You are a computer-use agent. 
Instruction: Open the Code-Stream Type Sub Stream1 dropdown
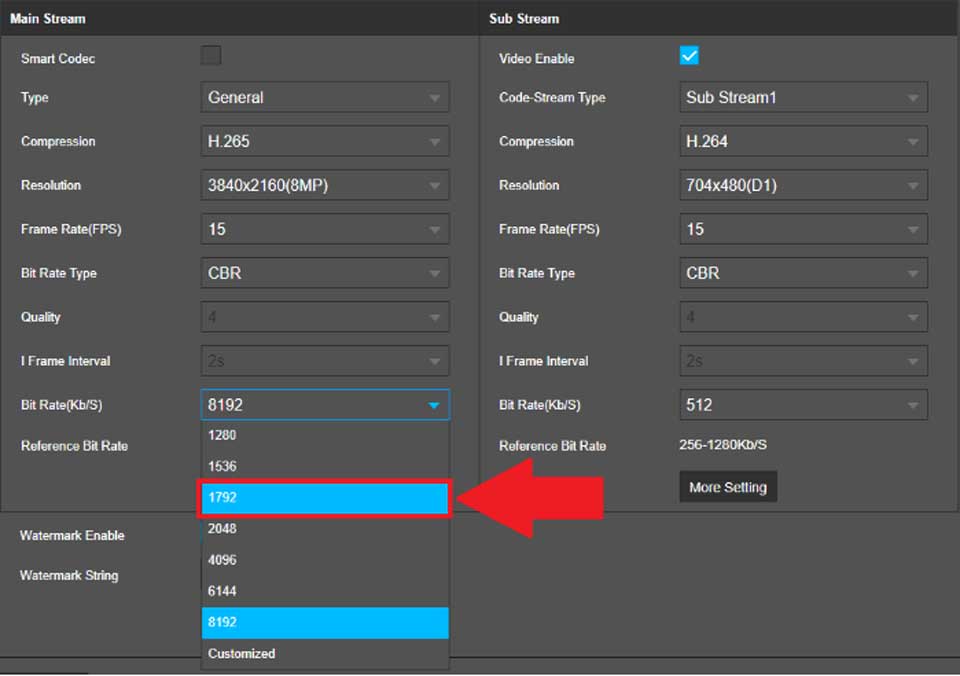803,98
